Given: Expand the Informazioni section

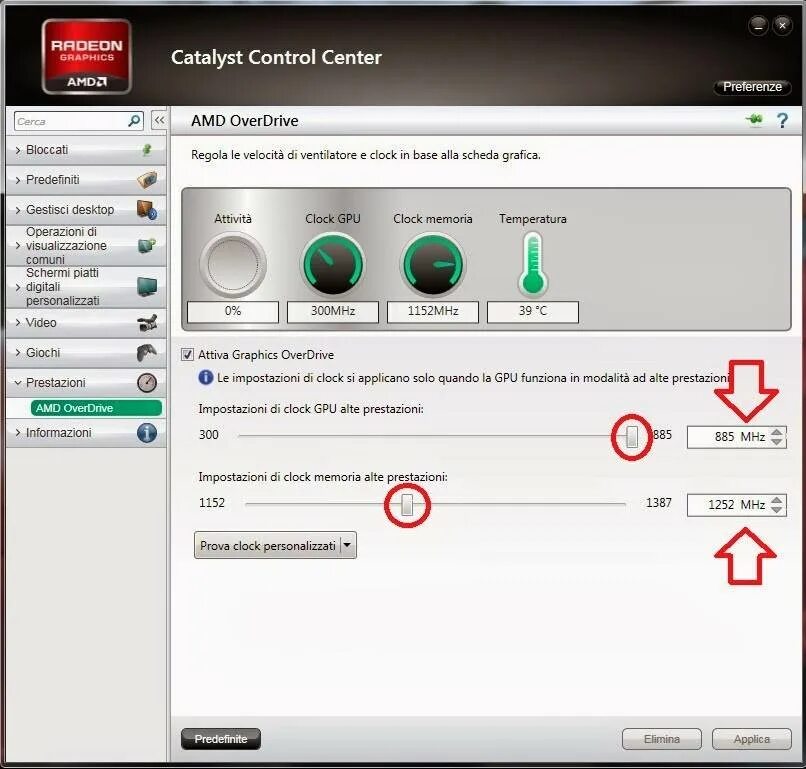Looking at the screenshot, I should tap(18, 433).
